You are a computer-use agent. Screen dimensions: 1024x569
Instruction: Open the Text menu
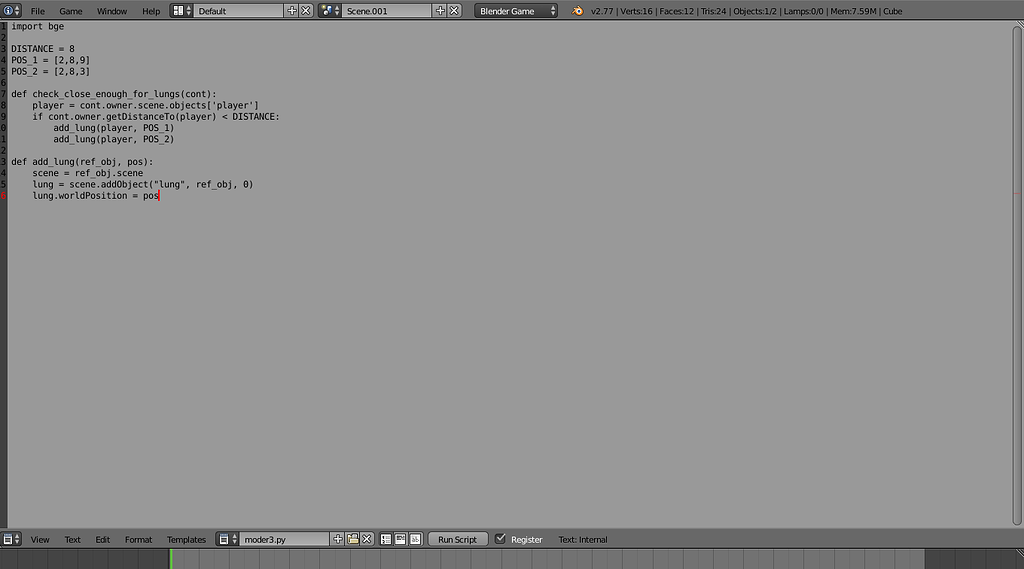(72, 540)
